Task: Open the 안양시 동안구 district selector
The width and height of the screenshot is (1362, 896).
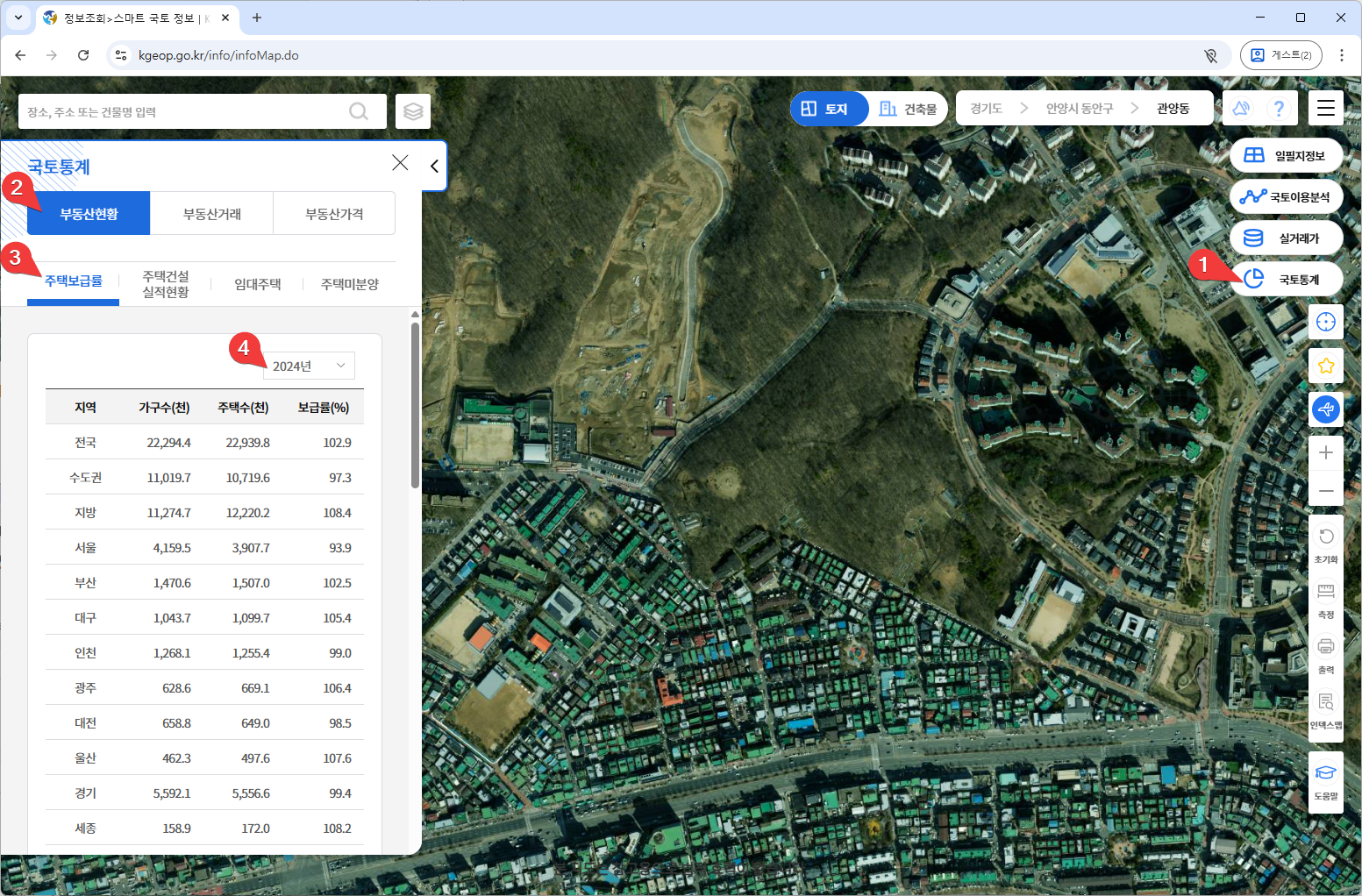Action: (x=1079, y=109)
